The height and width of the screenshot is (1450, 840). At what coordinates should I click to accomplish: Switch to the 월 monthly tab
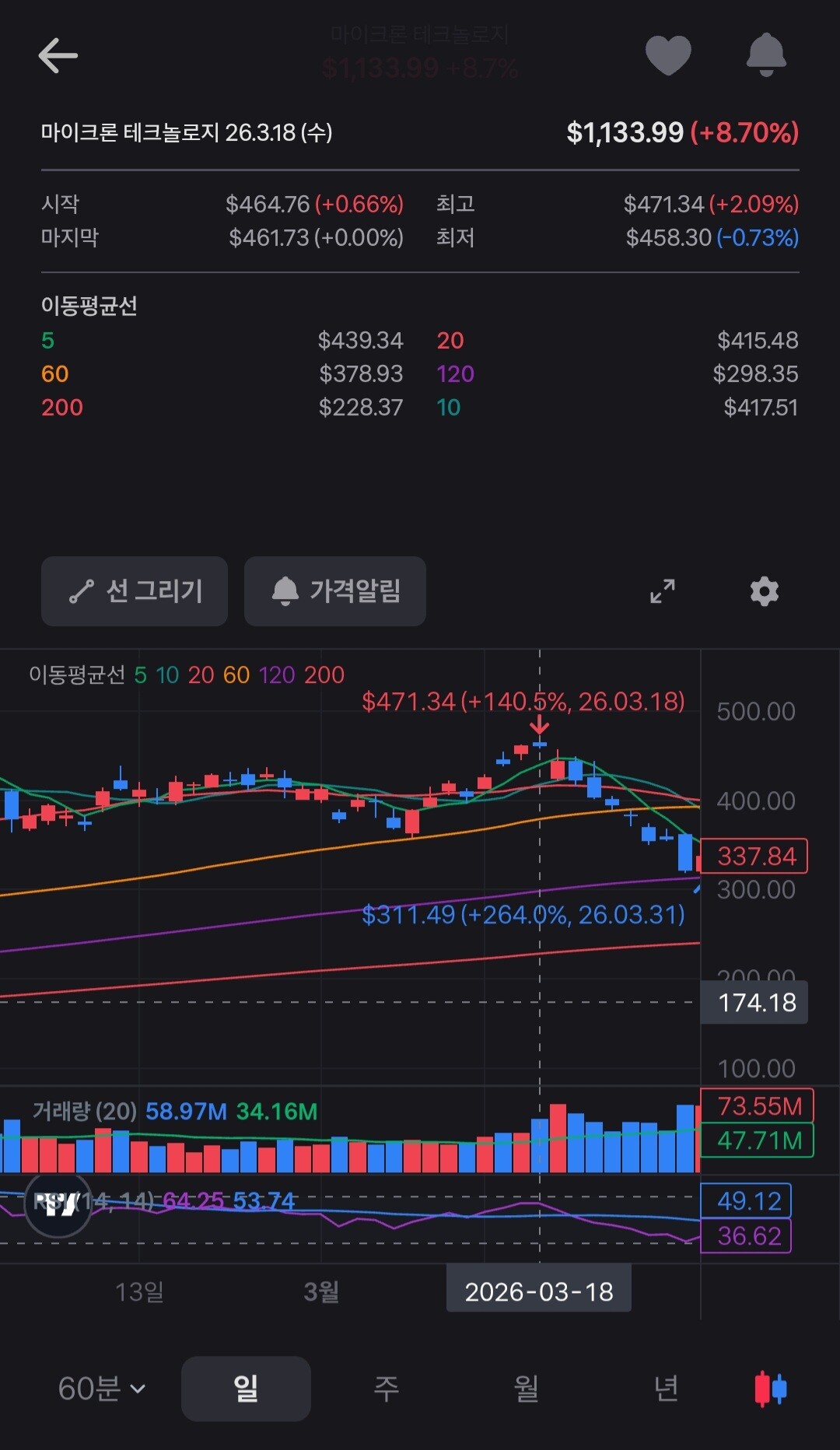tap(526, 1389)
